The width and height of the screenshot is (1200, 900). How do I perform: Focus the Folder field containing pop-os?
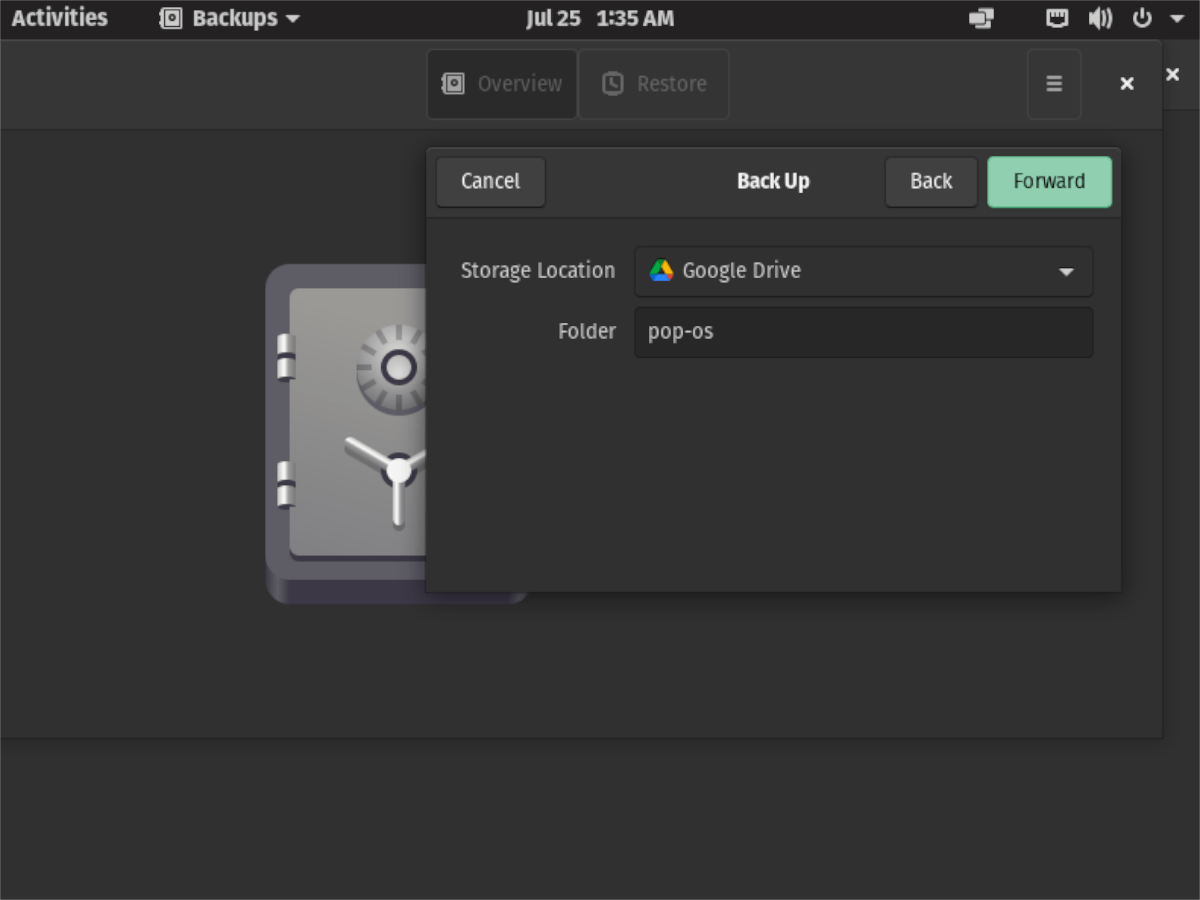click(x=863, y=332)
